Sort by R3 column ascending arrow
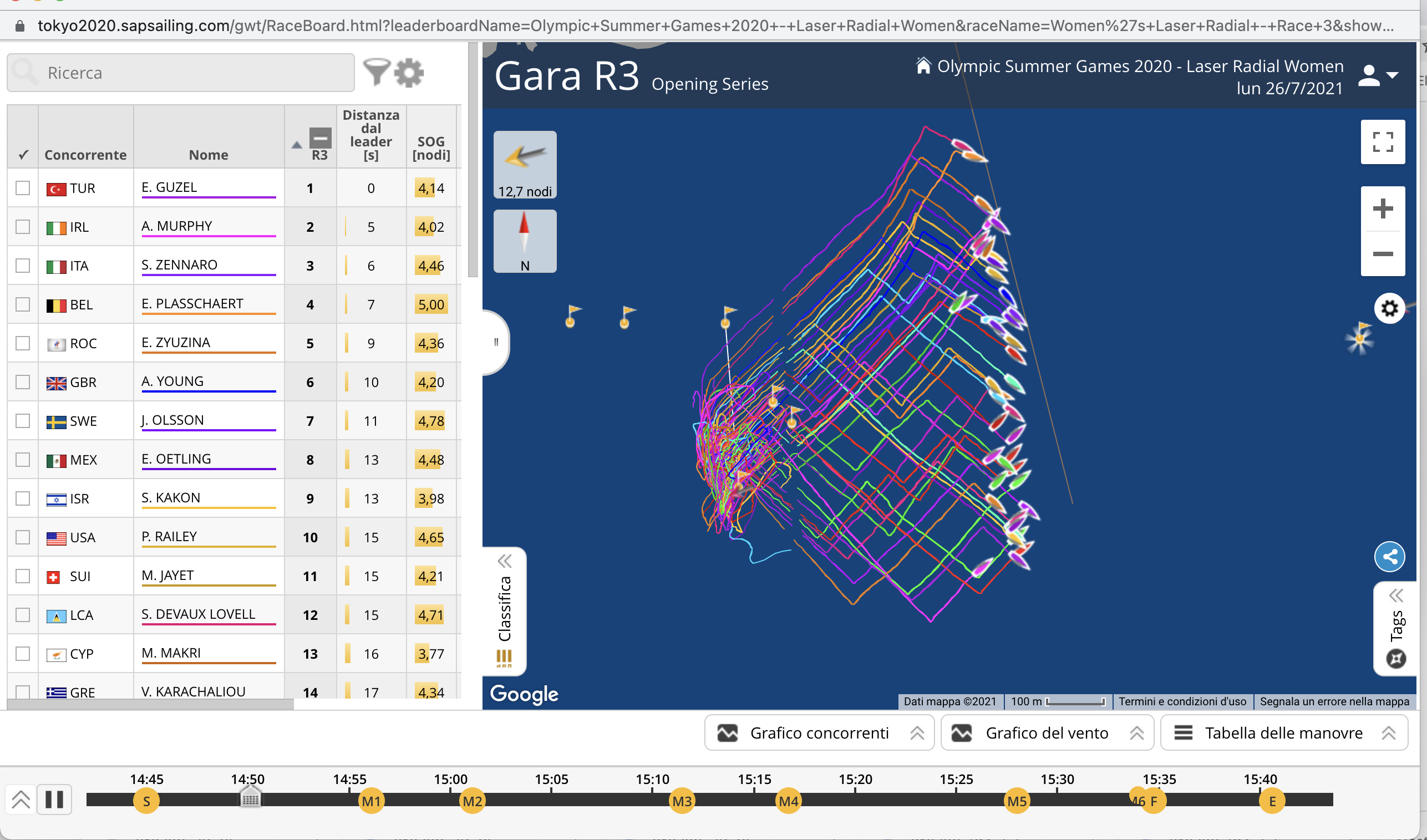This screenshot has width=1427, height=840. 297,145
